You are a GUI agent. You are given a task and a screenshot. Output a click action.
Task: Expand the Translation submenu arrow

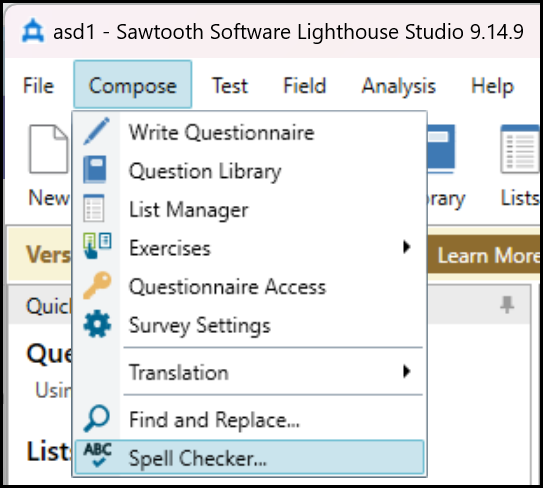(x=407, y=371)
